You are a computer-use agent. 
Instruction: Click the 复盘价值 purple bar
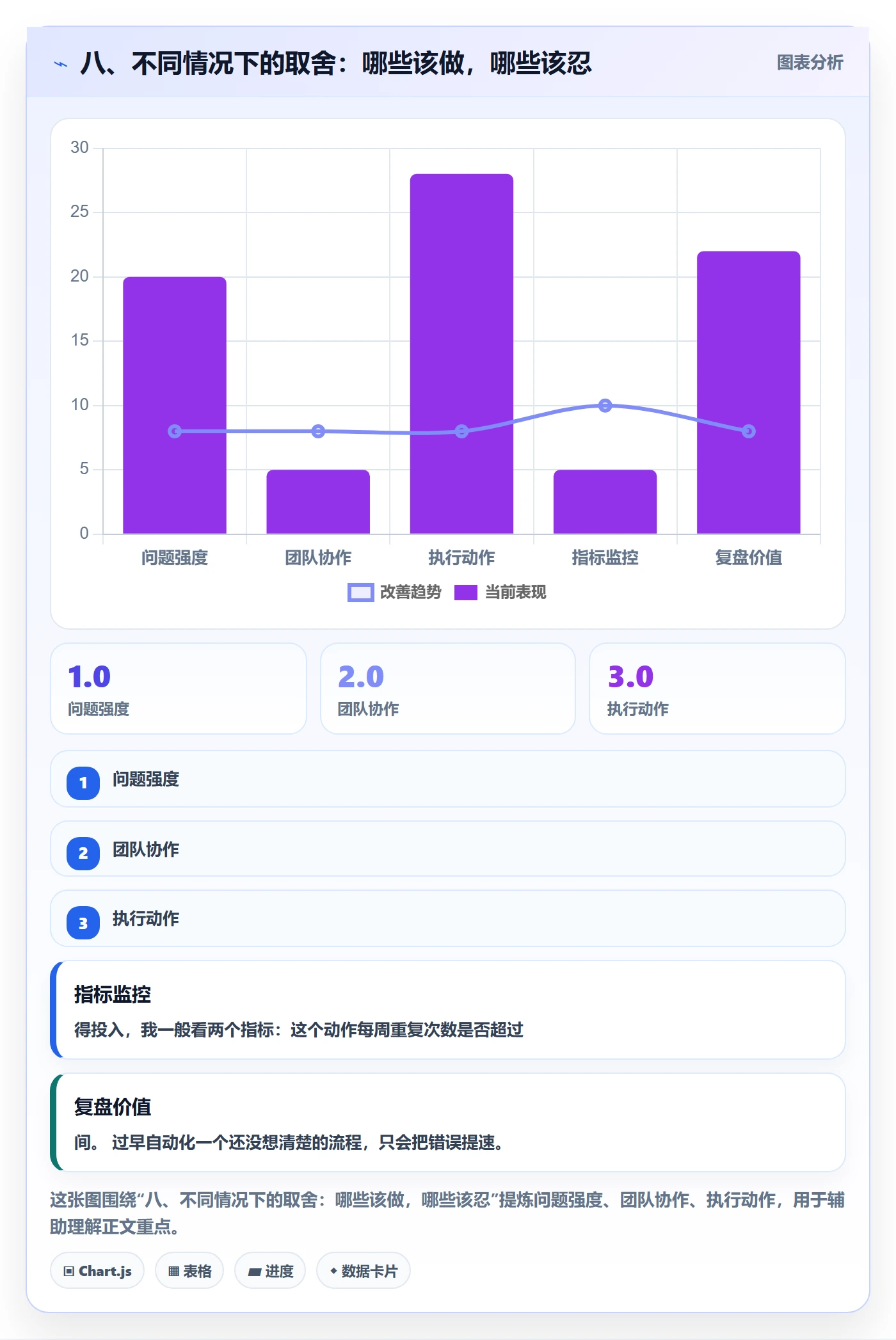[748, 392]
